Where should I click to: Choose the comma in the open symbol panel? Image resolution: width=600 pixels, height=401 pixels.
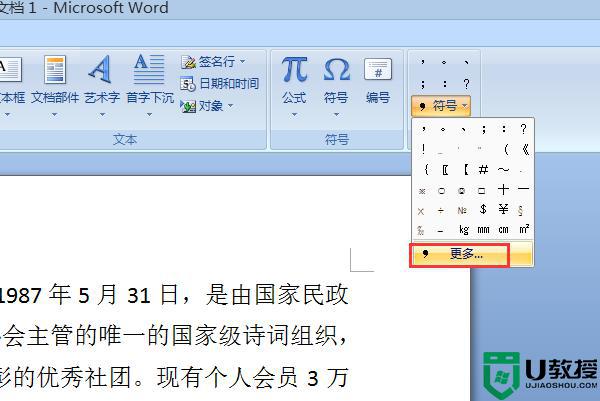coord(423,129)
